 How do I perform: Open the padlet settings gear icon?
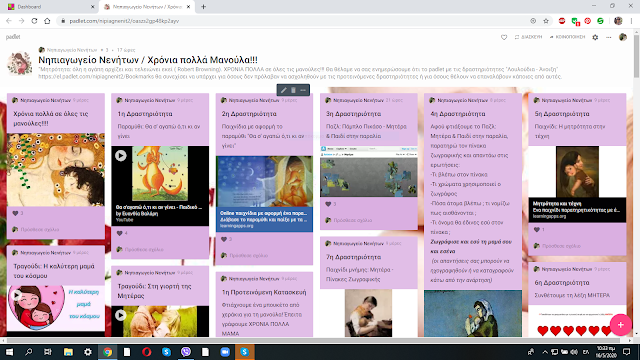(595, 37)
